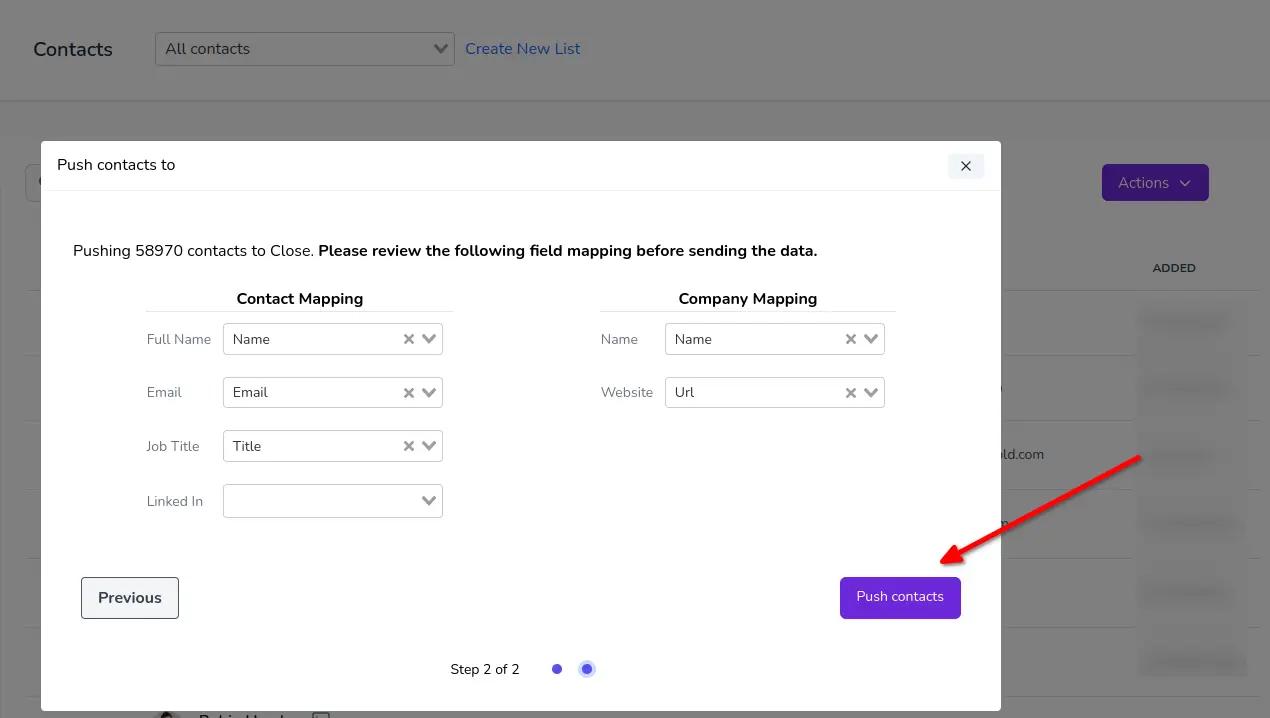Go back with the Previous button
The width and height of the screenshot is (1270, 718).
click(130, 598)
